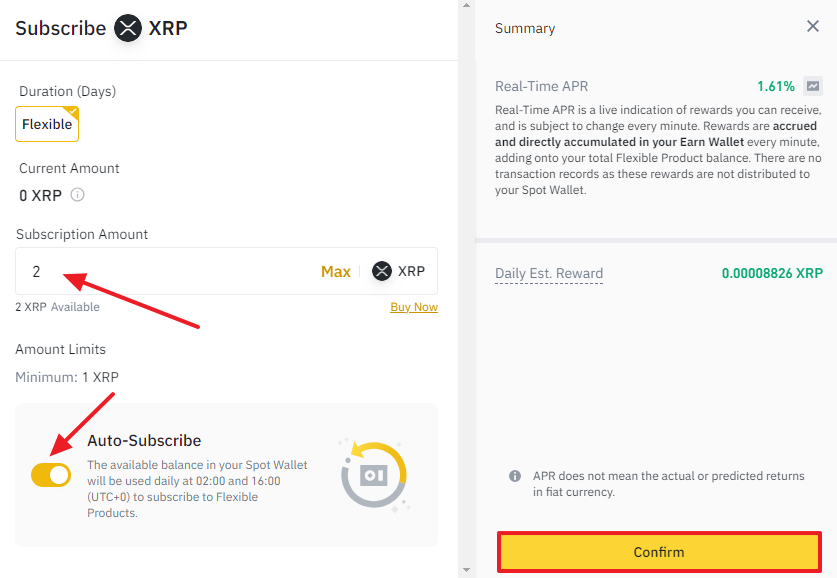Viewport: 837px width, 578px height.
Task: Click the Max link to use full balance
Action: pos(336,271)
